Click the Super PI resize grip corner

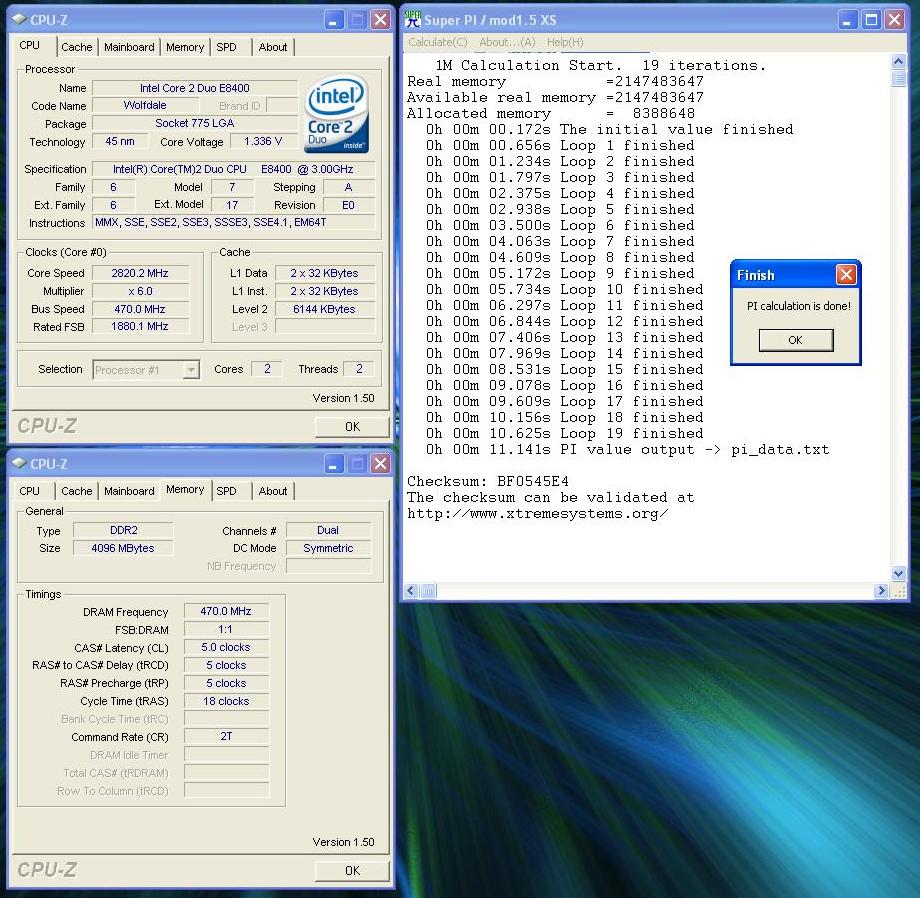click(x=898, y=591)
